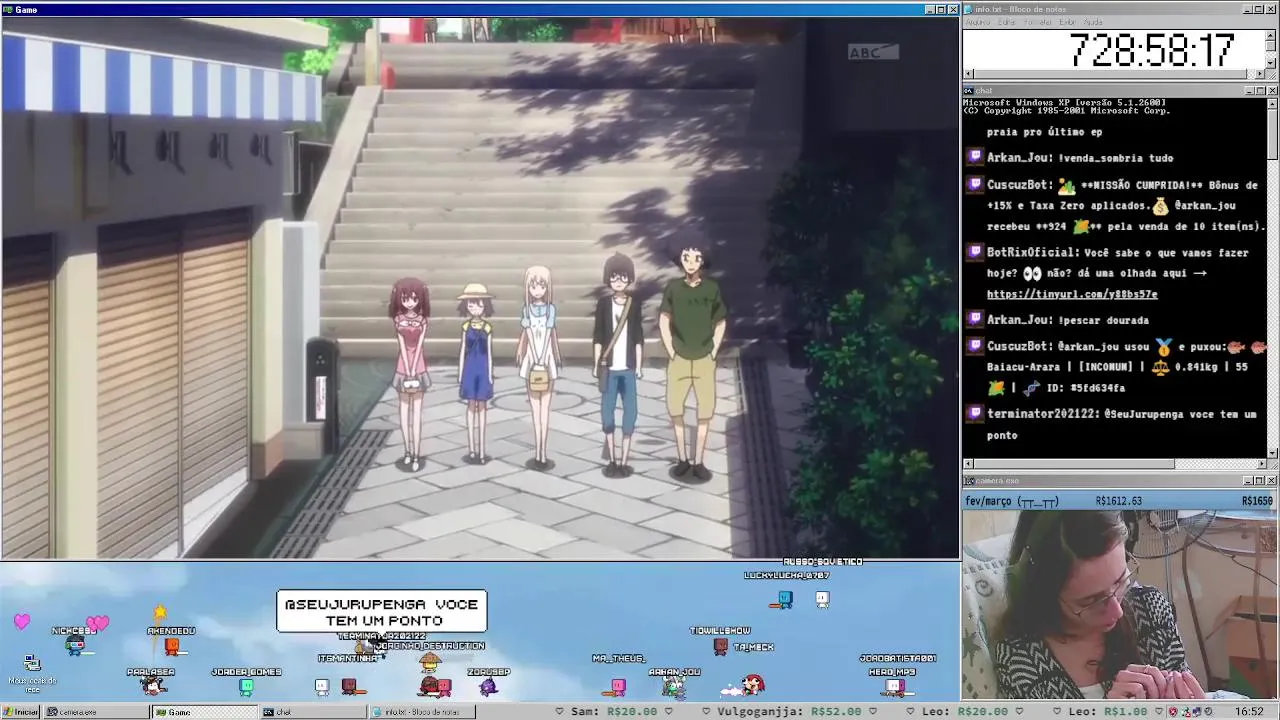Screen dimensions: 1280x720
Task: Click the PAALASEA avatar character
Action: point(152,686)
